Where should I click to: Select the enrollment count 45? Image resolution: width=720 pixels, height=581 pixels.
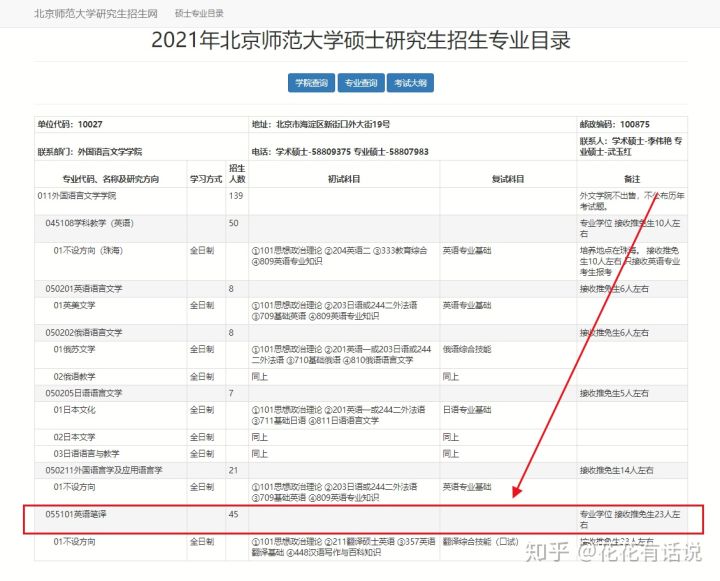pos(233,514)
